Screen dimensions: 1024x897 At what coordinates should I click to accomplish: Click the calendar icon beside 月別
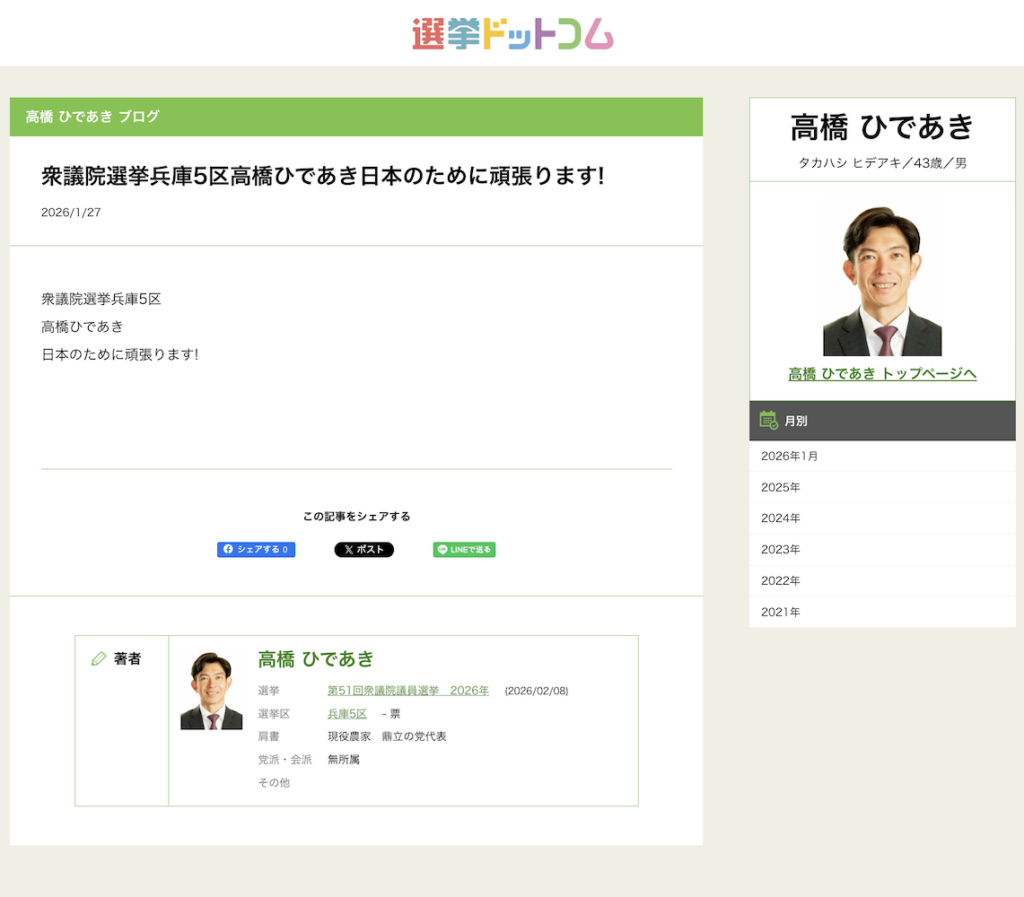tap(768, 421)
